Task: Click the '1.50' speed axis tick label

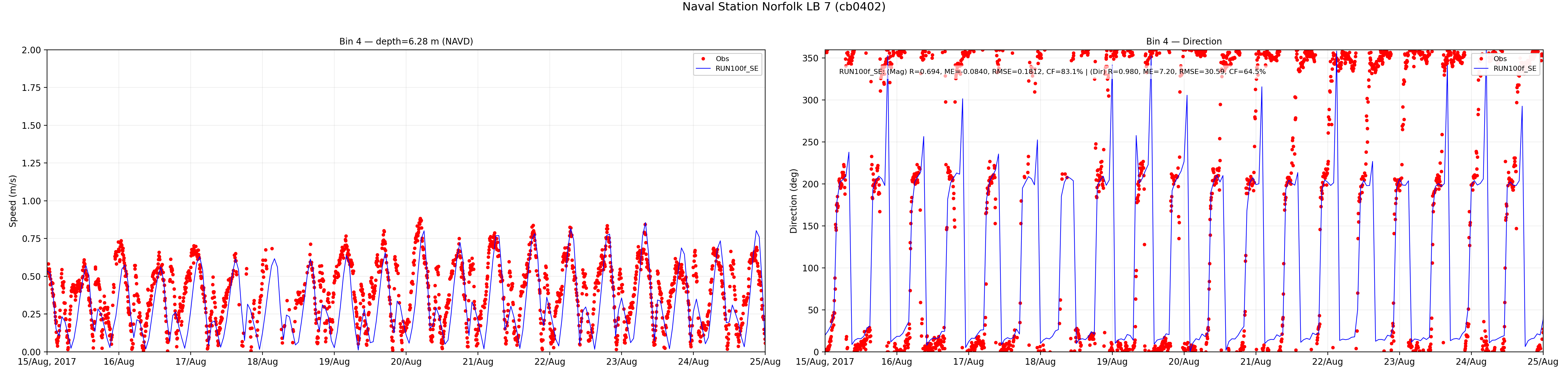Action: [x=31, y=125]
